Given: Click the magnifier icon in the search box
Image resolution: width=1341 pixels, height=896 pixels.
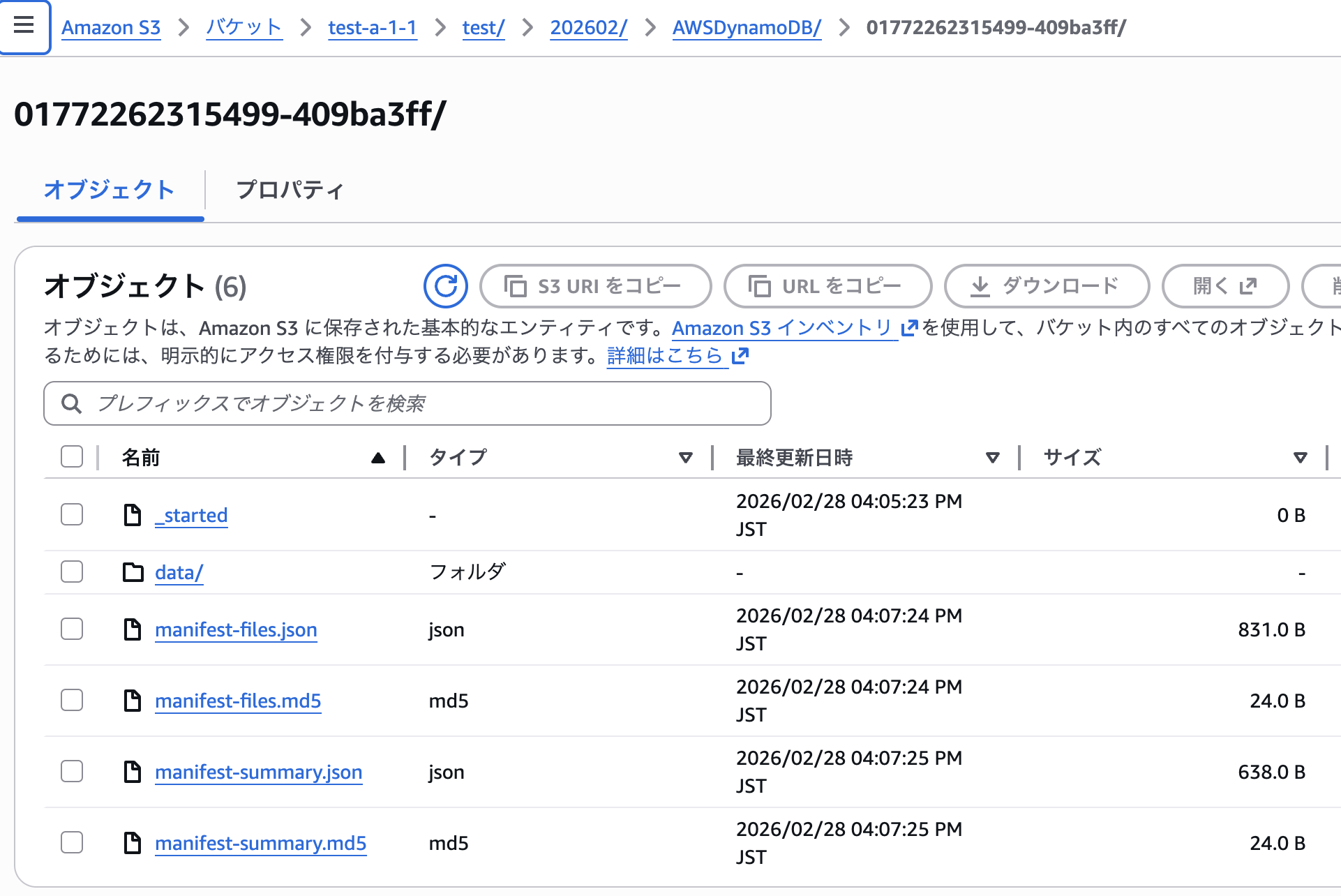Looking at the screenshot, I should coord(71,403).
